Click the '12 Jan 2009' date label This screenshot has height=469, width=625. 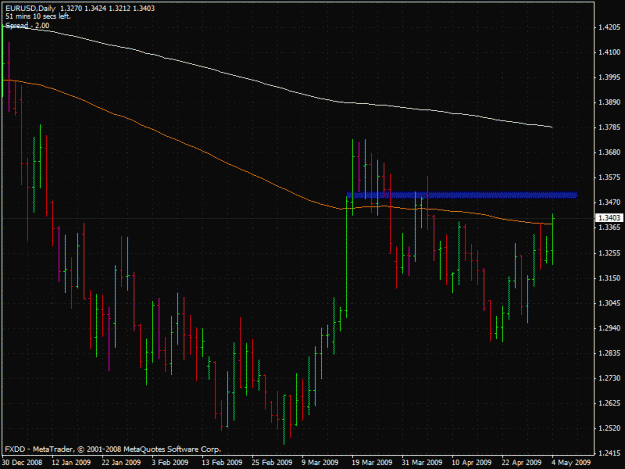pyautogui.click(x=71, y=462)
